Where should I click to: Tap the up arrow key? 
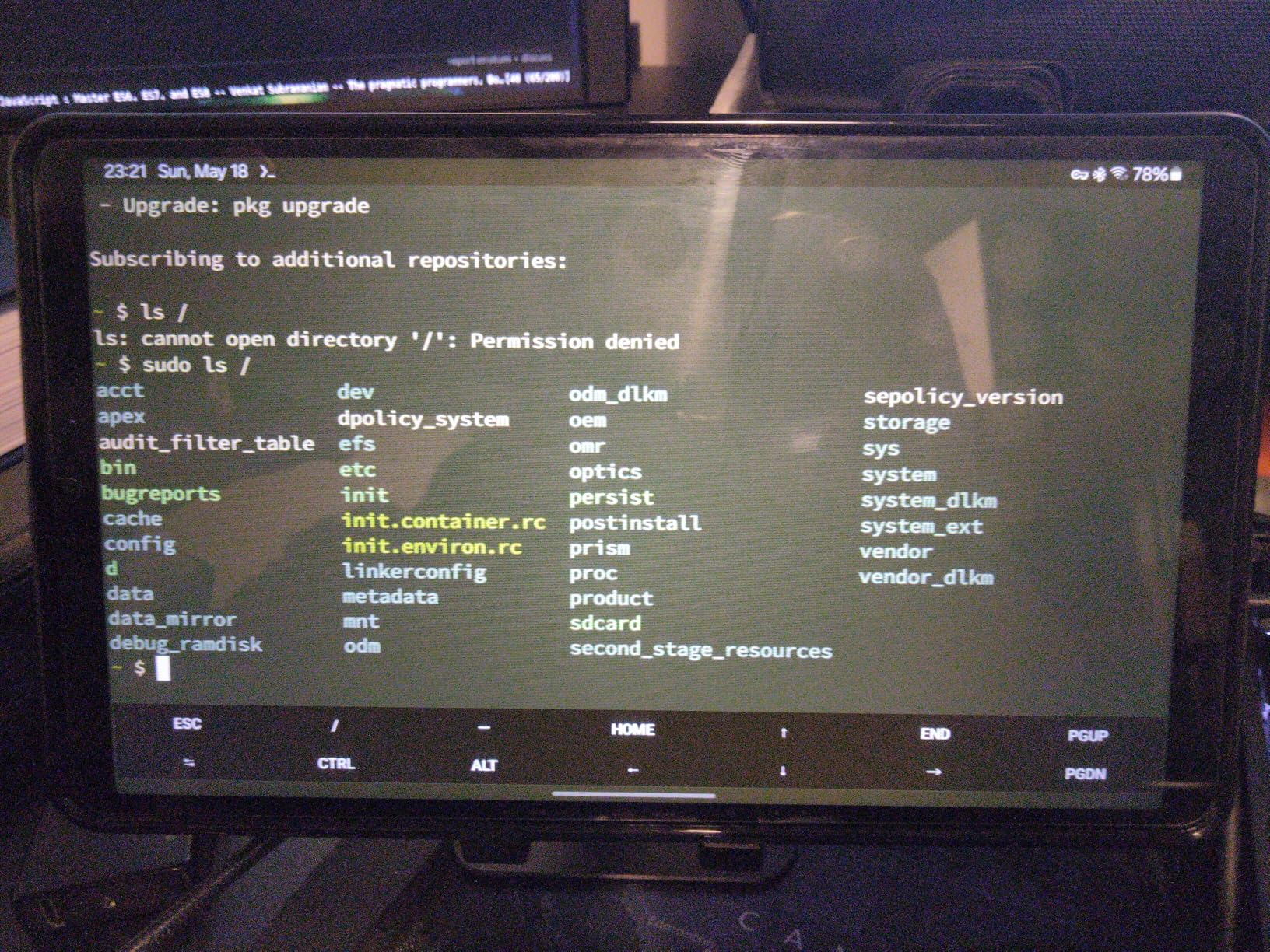coord(784,733)
